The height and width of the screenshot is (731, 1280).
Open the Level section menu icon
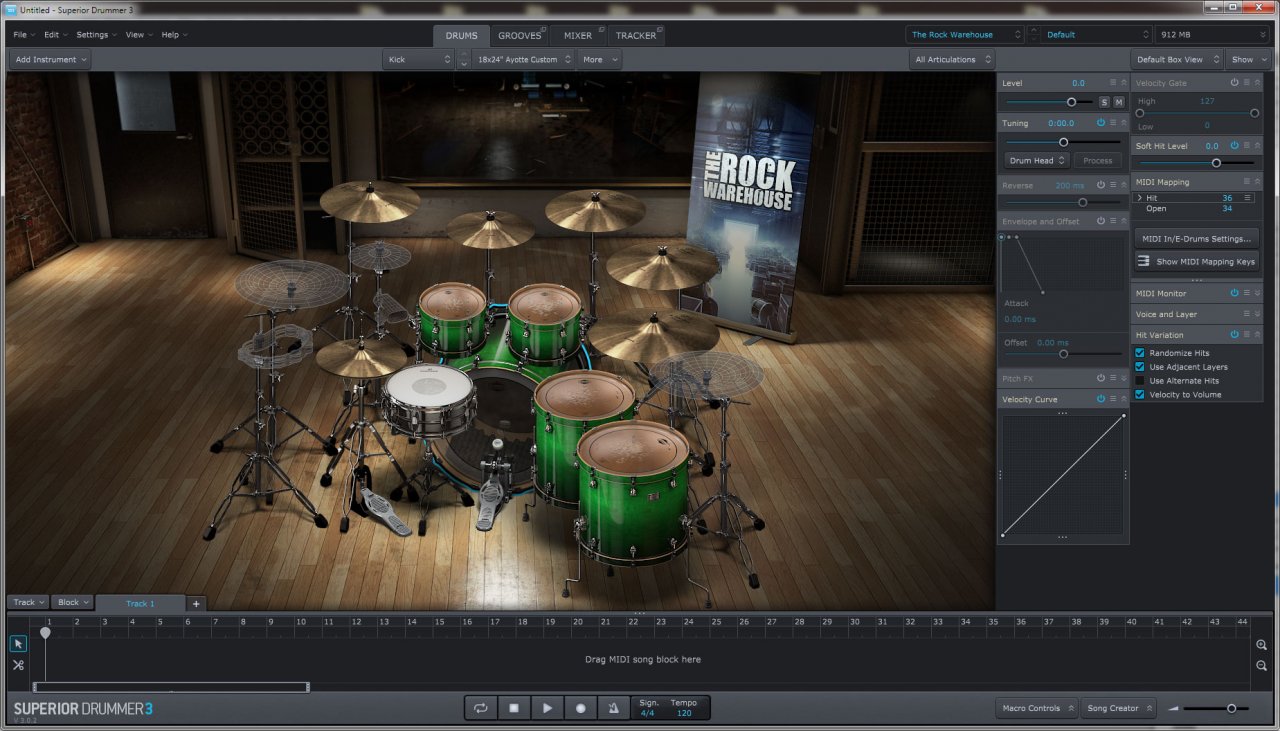pos(1113,83)
